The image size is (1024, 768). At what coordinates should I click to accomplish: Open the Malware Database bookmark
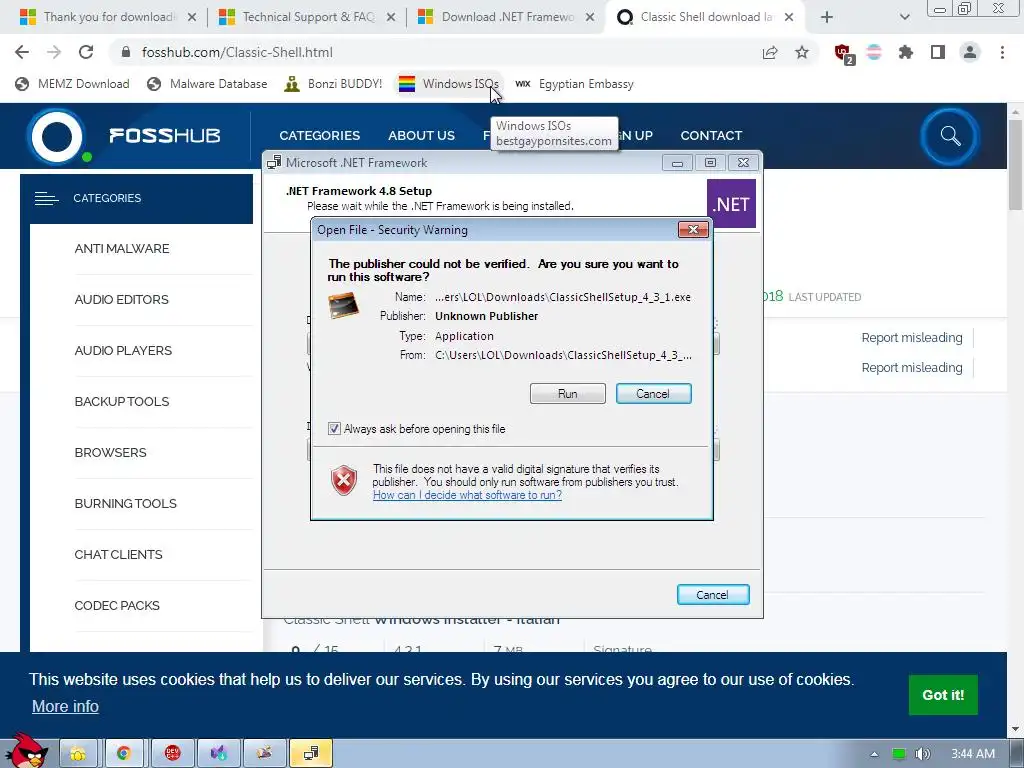click(x=208, y=84)
